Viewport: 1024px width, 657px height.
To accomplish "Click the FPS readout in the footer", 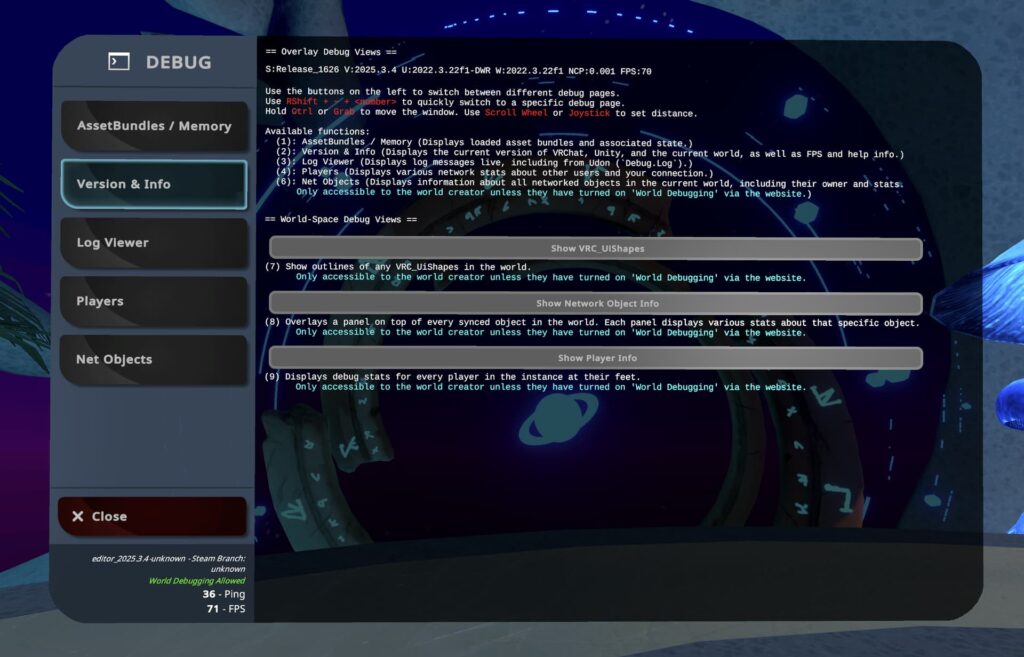I will point(225,608).
